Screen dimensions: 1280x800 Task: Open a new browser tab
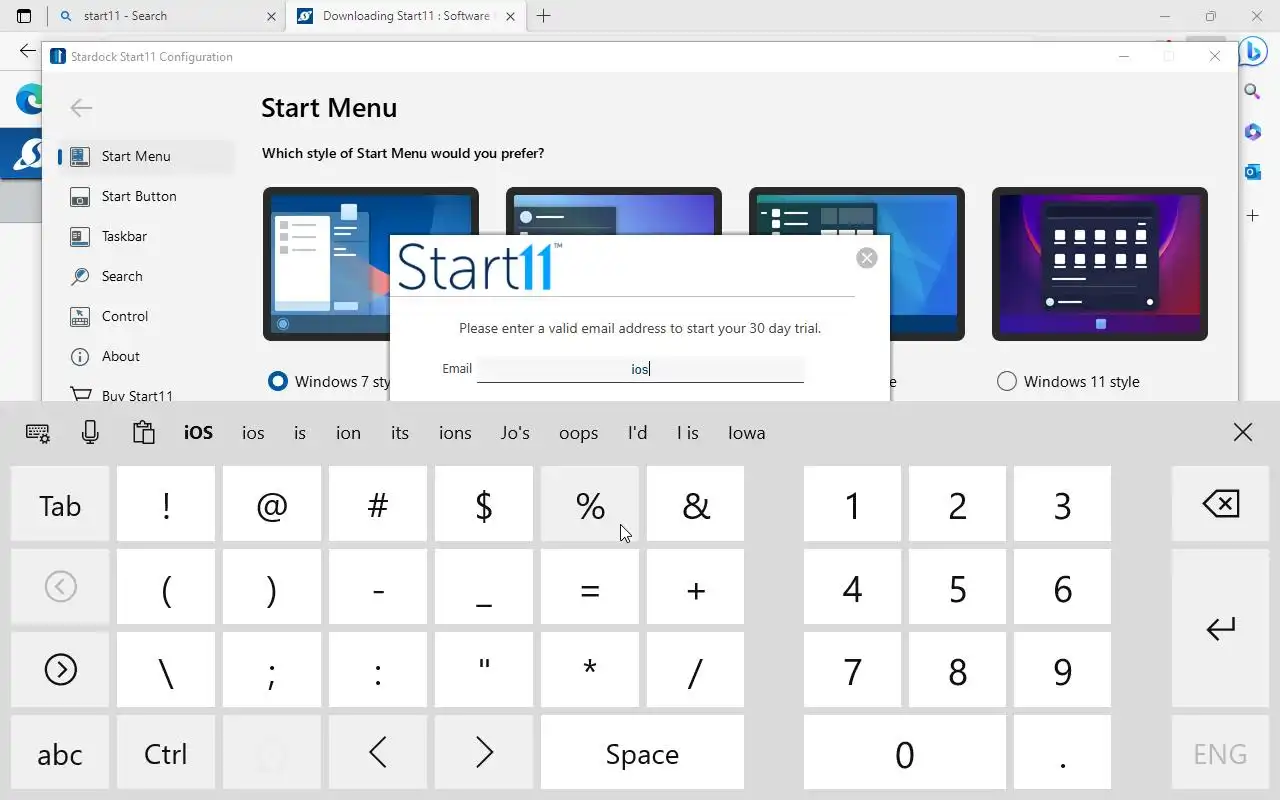[543, 16]
